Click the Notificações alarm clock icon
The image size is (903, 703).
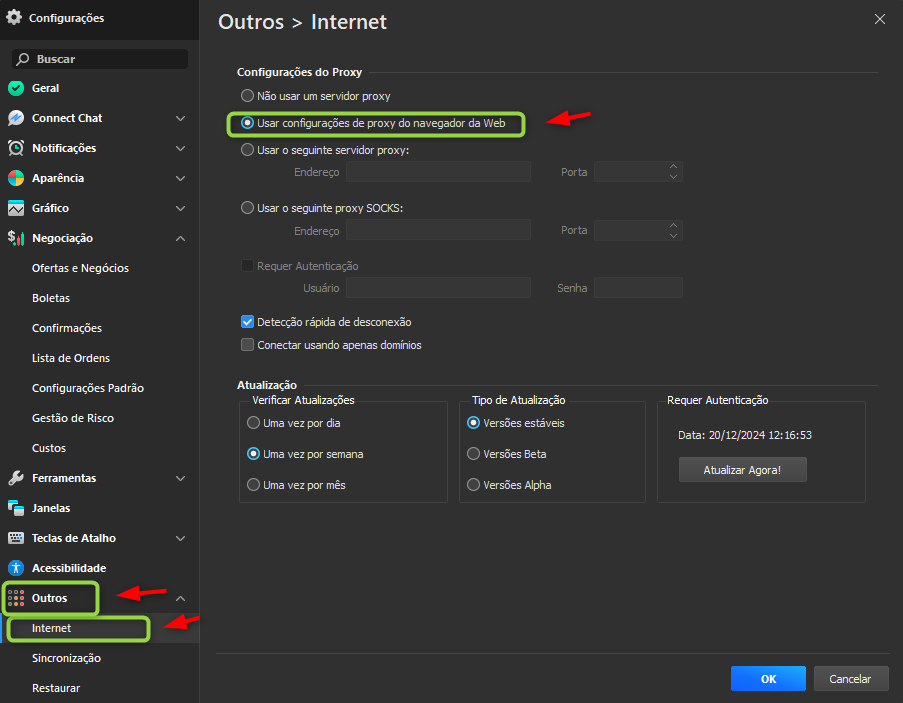(16, 148)
